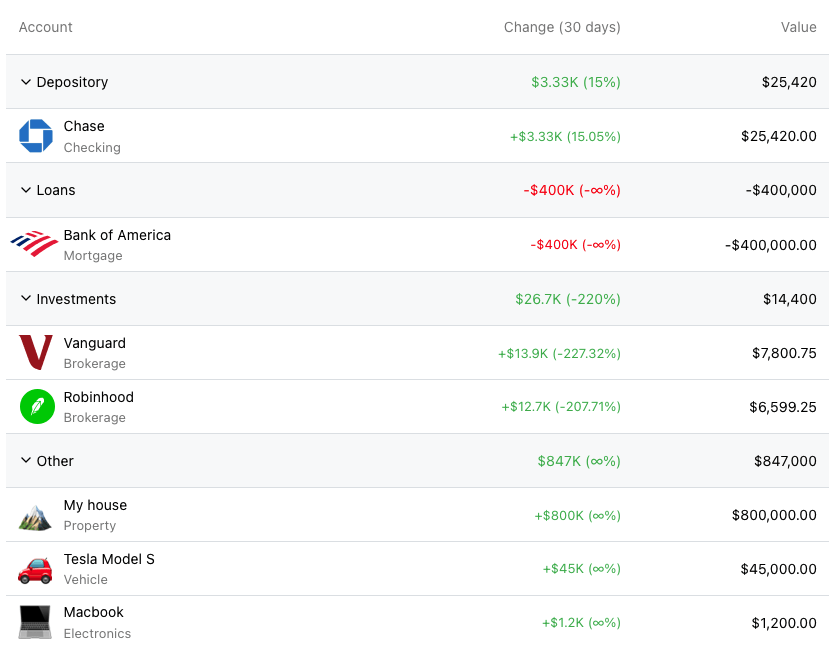Open the Chase Checking account row
The height and width of the screenshot is (647, 837).
400,135
